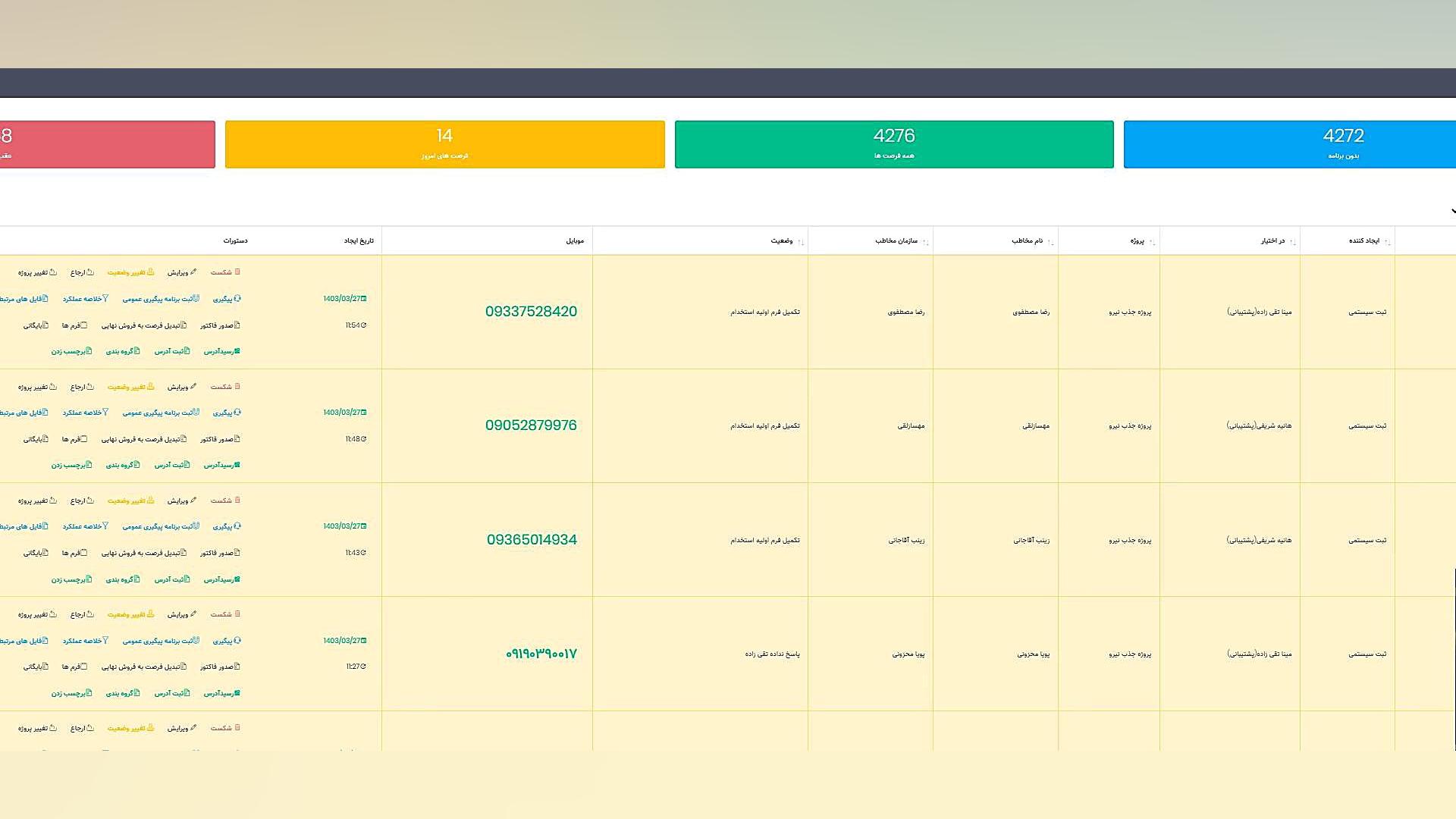
Task: Click صدور فاکتور icon in third row
Action: 237,553
